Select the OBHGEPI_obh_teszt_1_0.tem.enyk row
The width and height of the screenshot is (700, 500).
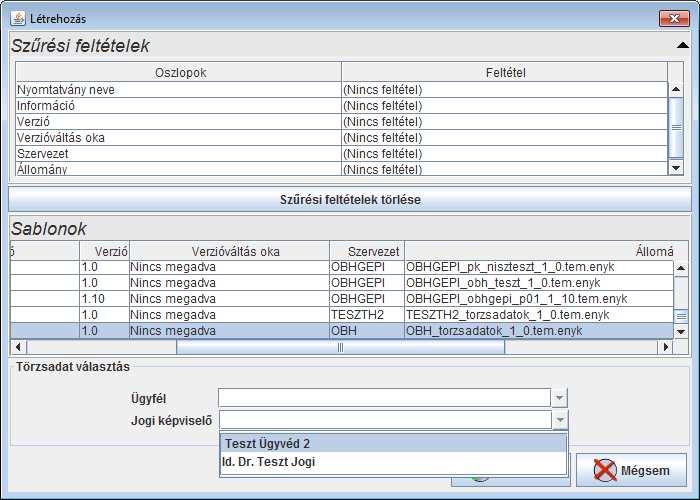click(x=342, y=283)
